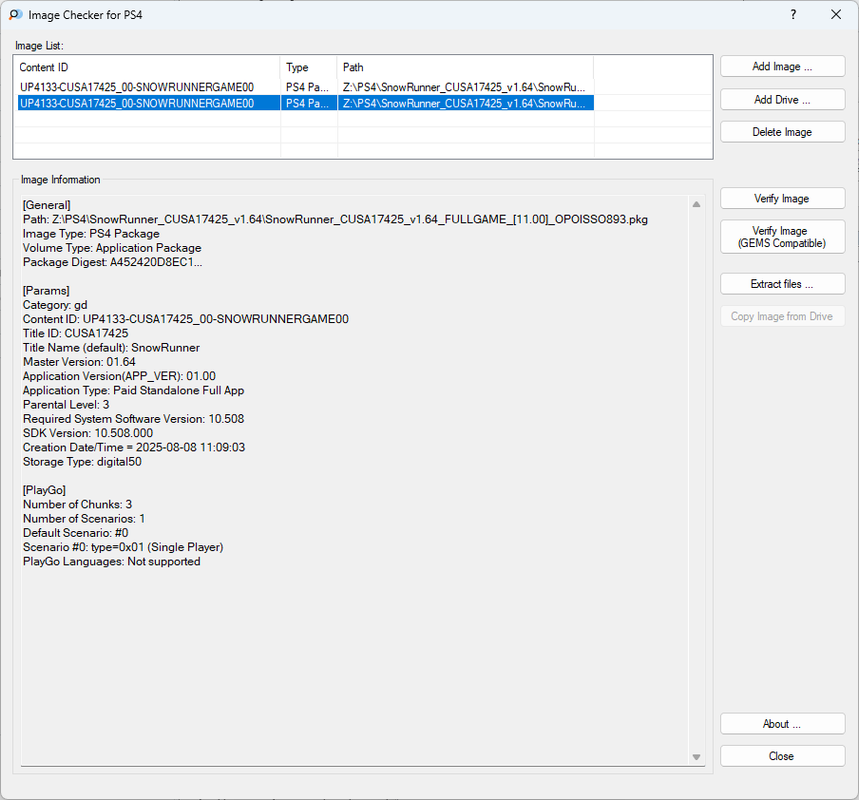Click the PlayGo Languages: Not supported line
The image size is (859, 800).
coord(111,561)
